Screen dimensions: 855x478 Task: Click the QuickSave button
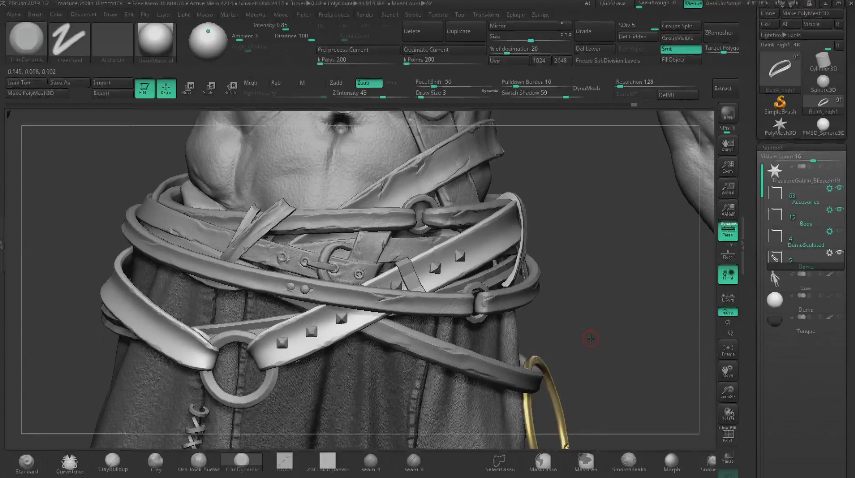click(613, 3)
